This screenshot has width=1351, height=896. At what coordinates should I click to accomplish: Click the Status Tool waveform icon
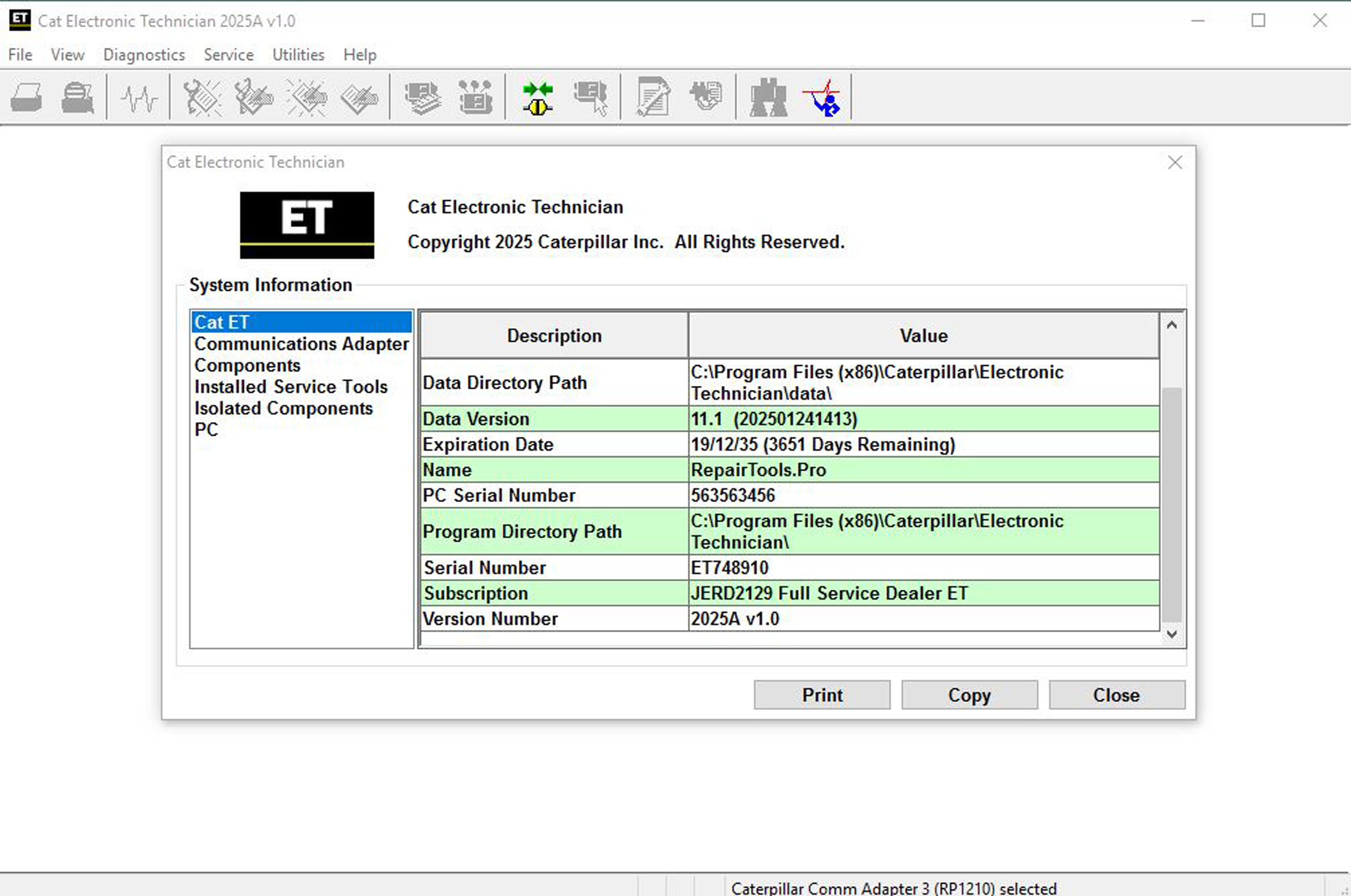click(139, 97)
